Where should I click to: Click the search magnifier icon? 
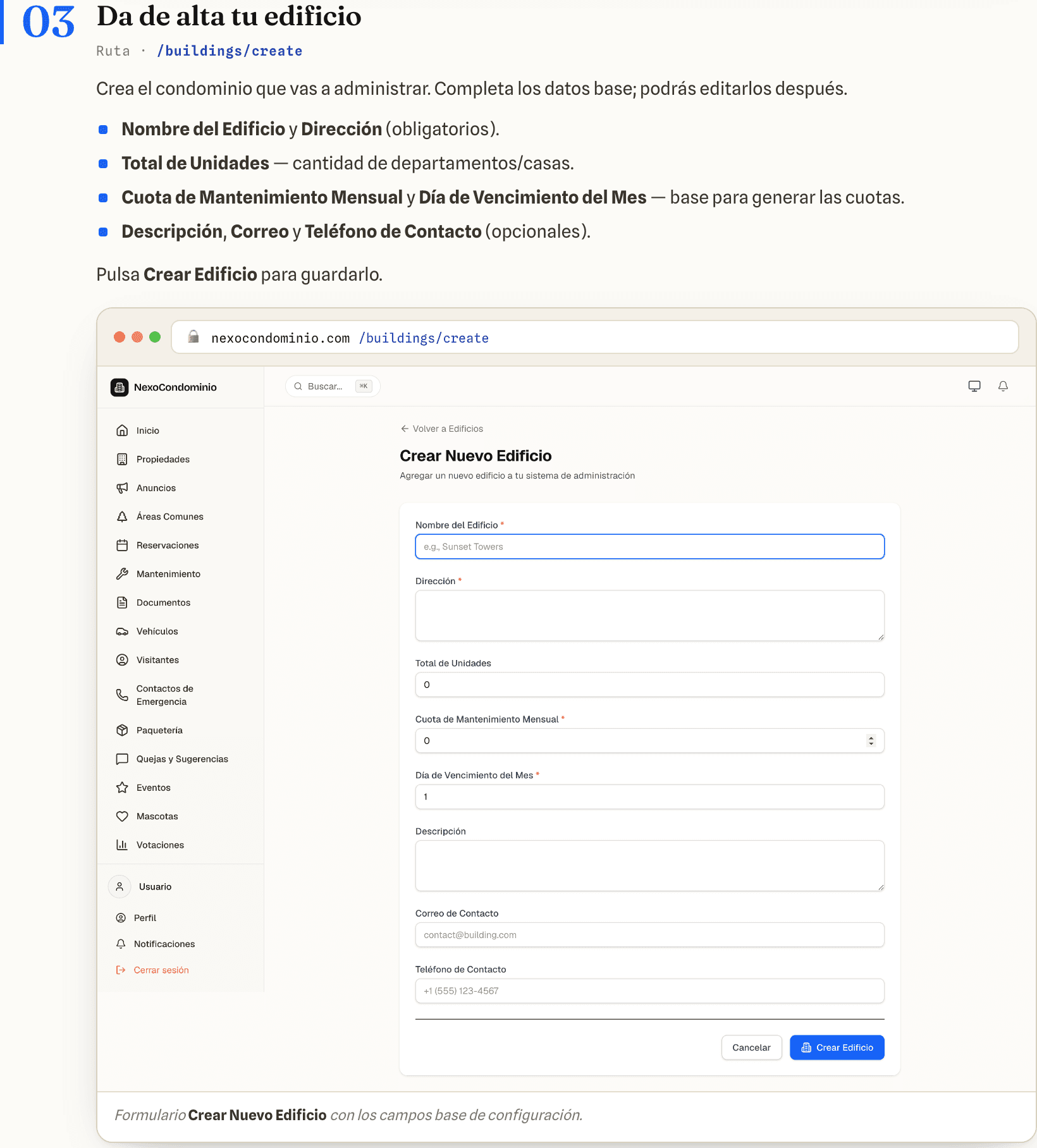tap(298, 386)
